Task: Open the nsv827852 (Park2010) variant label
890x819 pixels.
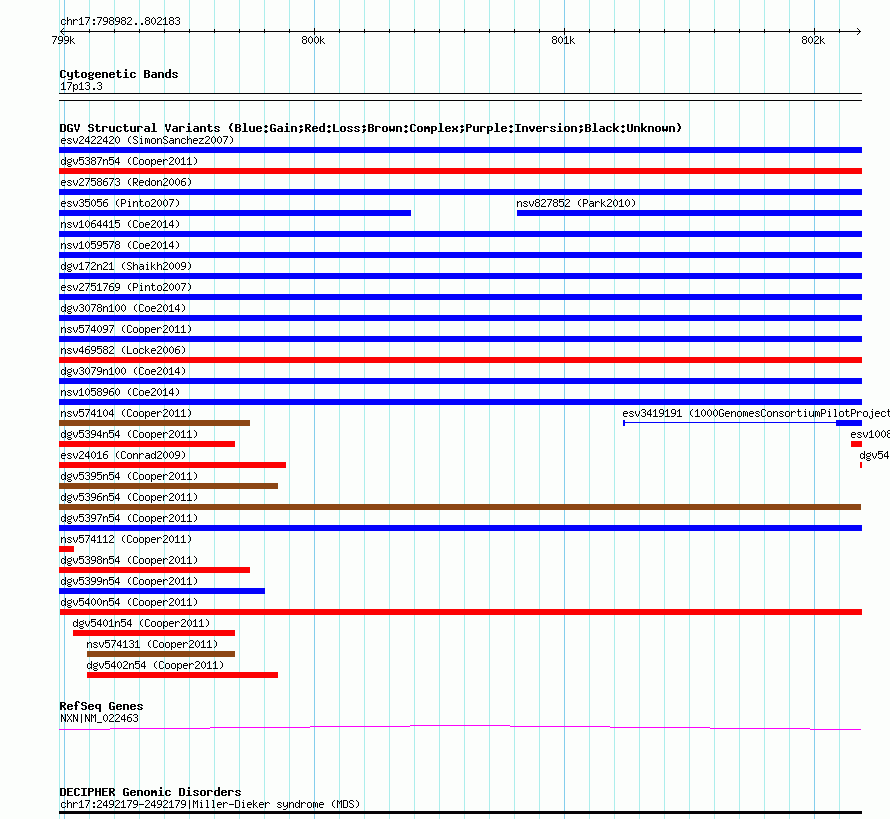Action: tap(575, 203)
